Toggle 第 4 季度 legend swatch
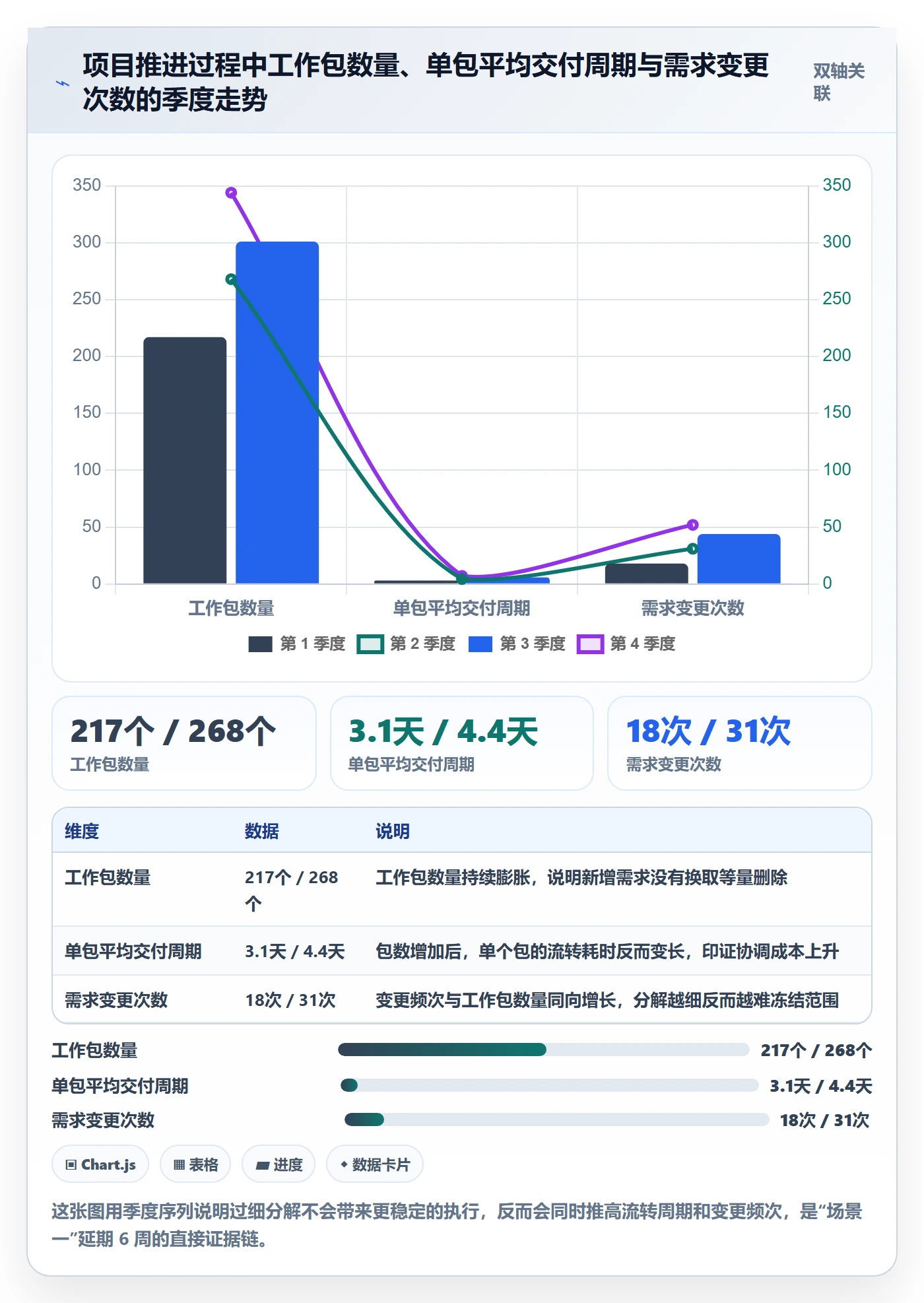Screen dimensions: 924x1303 [x=590, y=644]
